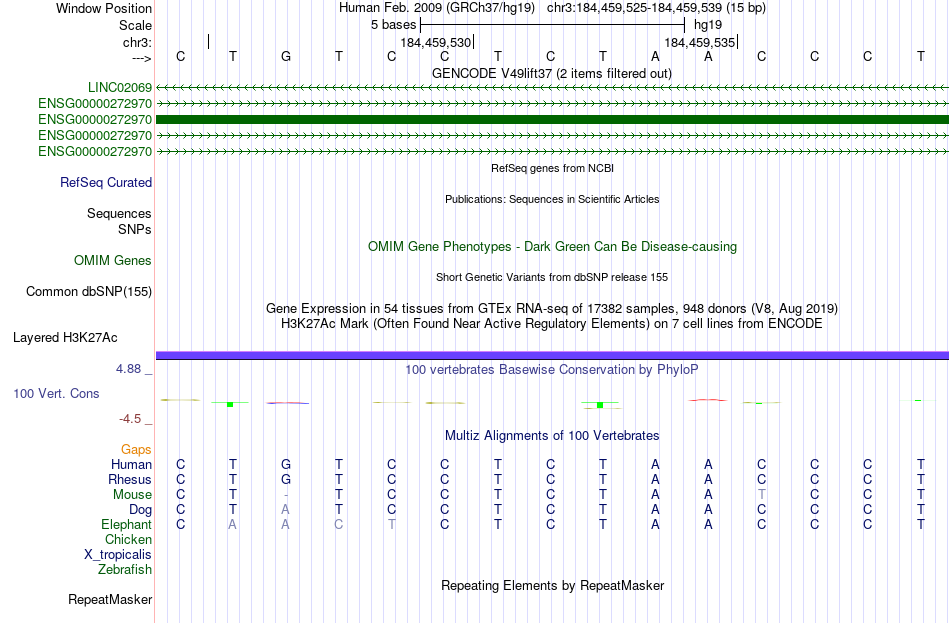Viewport: 950px width, 623px height.
Task: Open Multiz Alignments of 100 Vertebrates title
Action: [x=552, y=436]
